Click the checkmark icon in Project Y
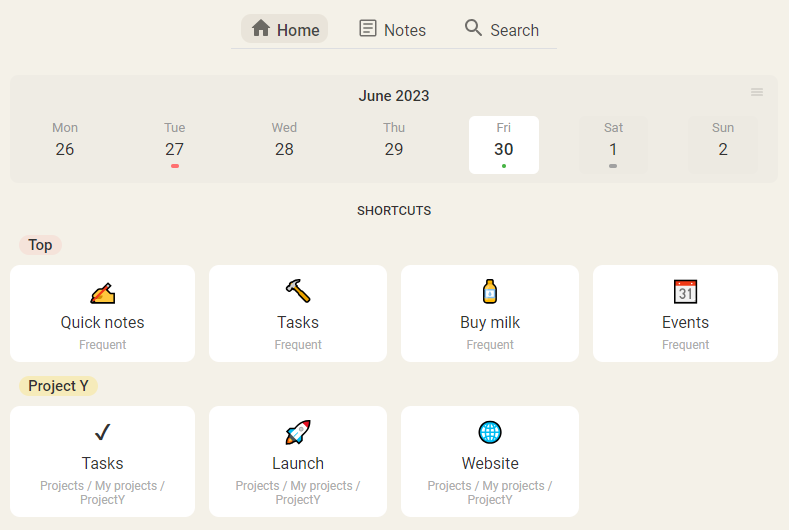The width and height of the screenshot is (789, 530). (x=102, y=432)
